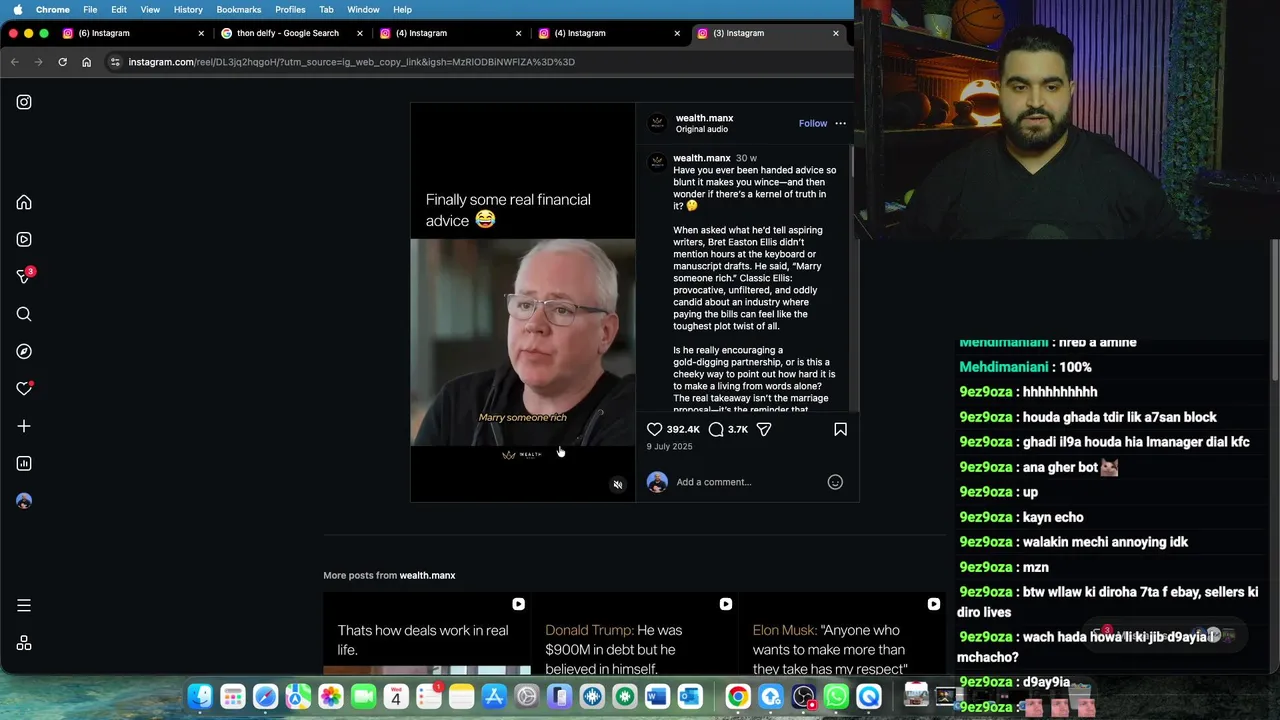Open Dashboard chart icon in sidebar
This screenshot has height=720, width=1280.
24,463
